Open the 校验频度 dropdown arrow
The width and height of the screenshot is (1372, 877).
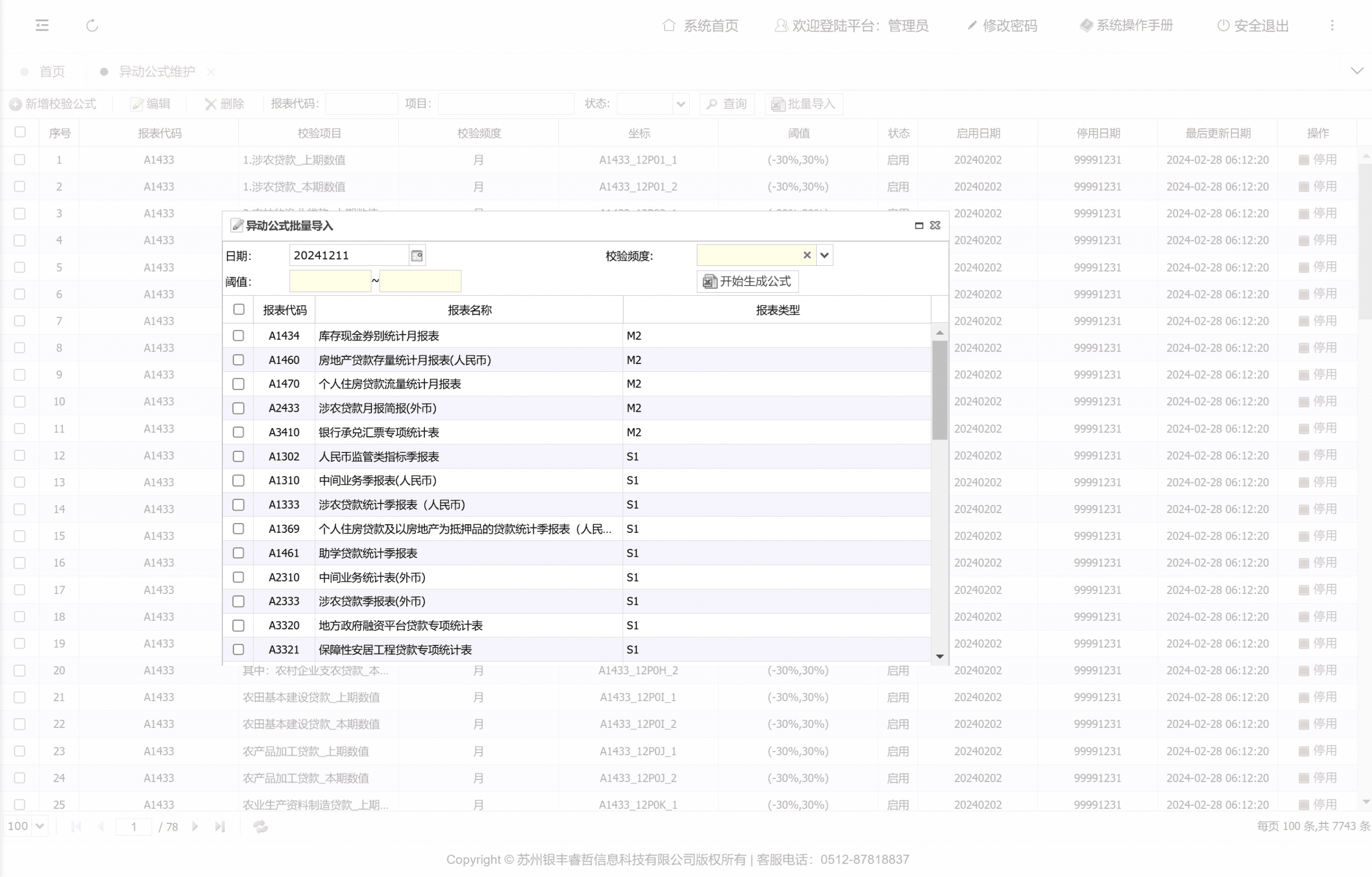point(824,255)
